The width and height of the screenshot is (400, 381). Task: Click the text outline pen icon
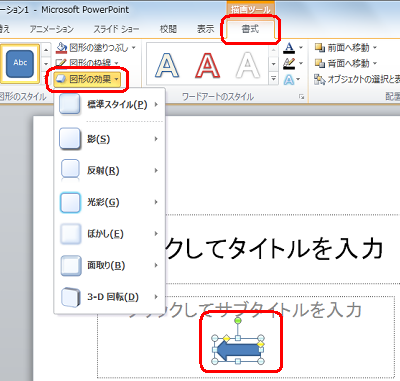point(289,63)
